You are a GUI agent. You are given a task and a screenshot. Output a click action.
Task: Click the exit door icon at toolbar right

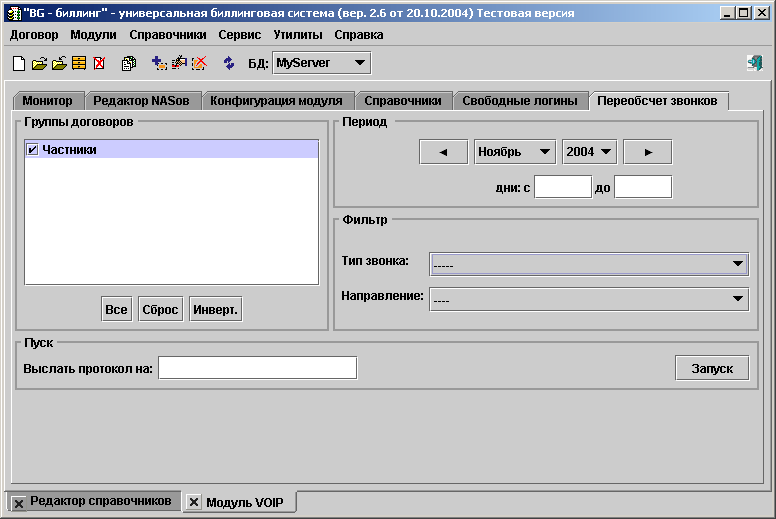755,63
